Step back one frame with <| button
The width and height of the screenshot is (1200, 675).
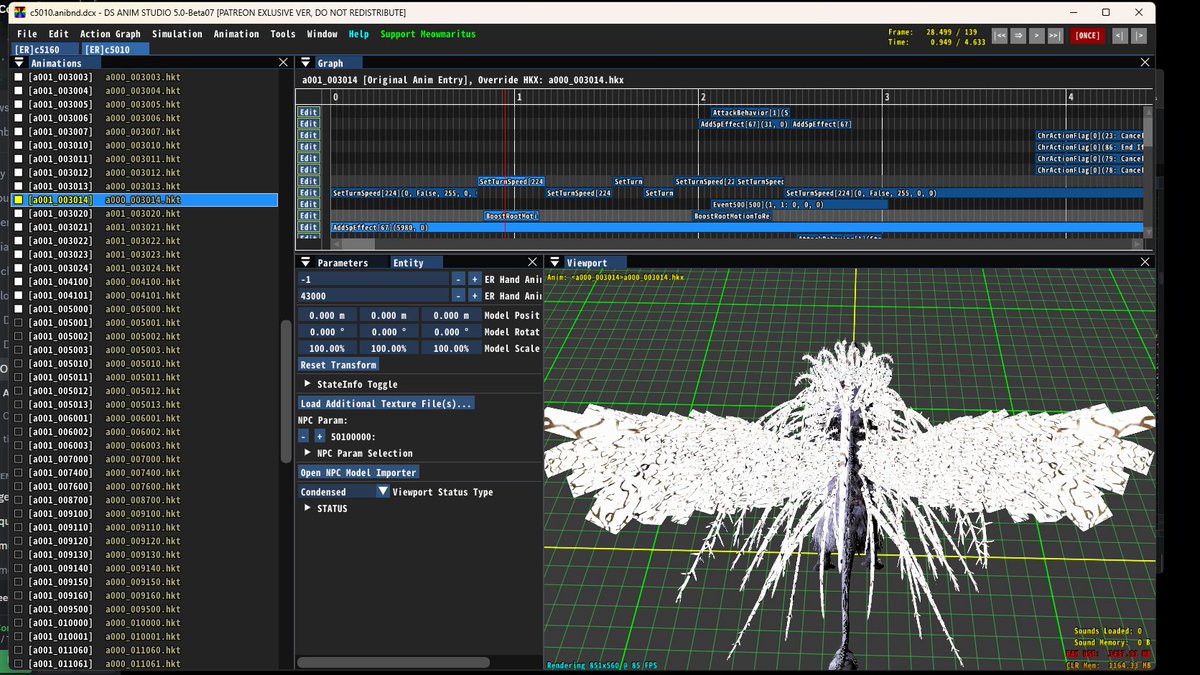[x=1119, y=35]
